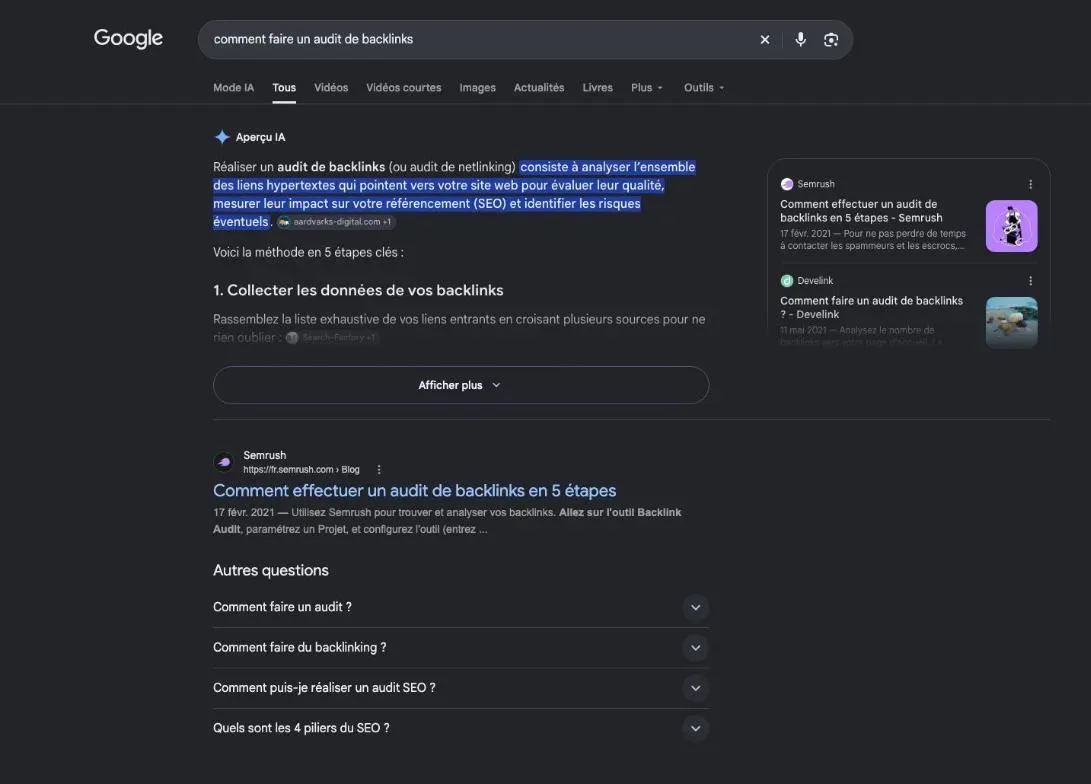Open Actualités tab
The width and height of the screenshot is (1091, 784).
[539, 88]
